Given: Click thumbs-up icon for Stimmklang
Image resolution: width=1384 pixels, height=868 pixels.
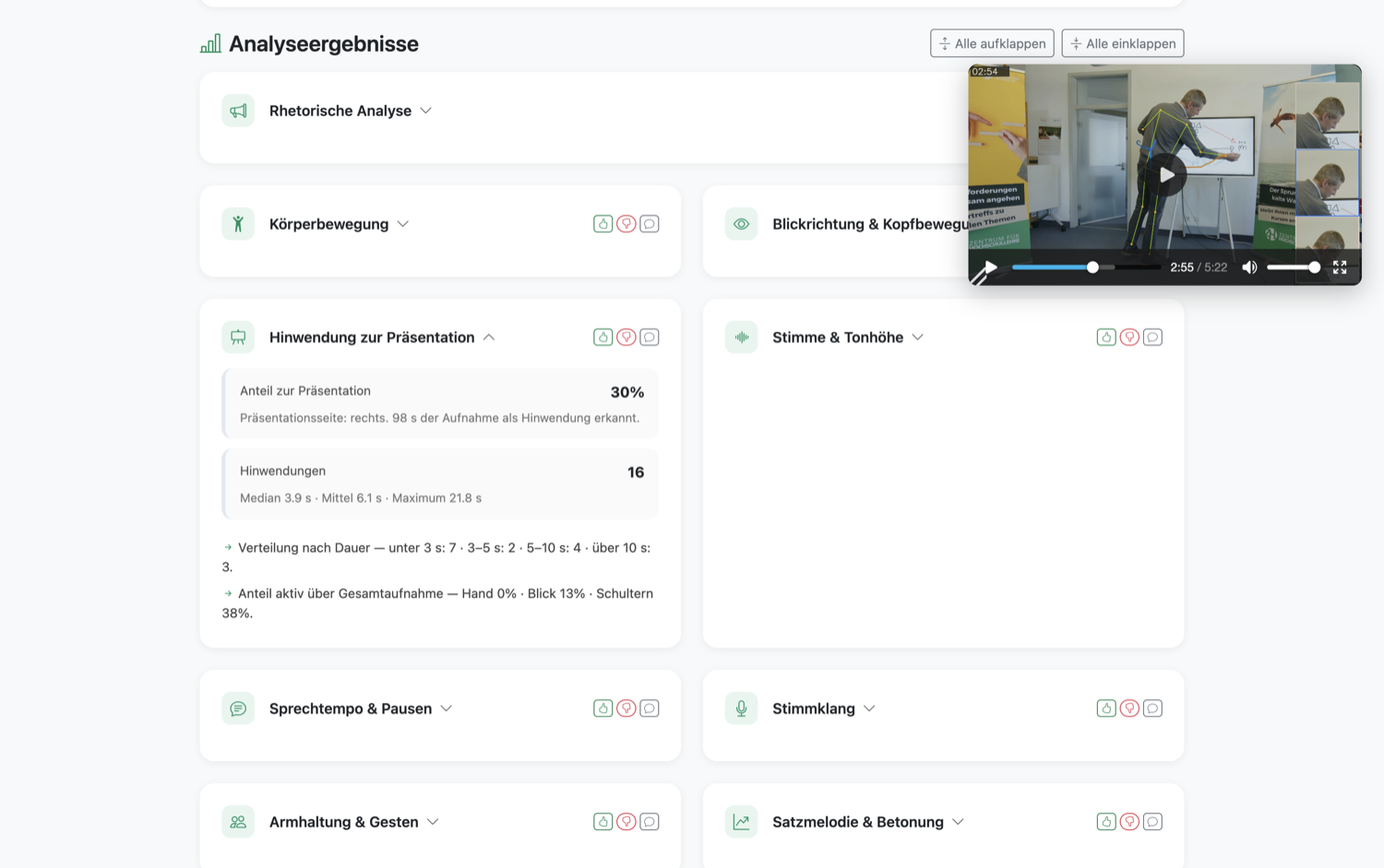Looking at the screenshot, I should pyautogui.click(x=1106, y=708).
